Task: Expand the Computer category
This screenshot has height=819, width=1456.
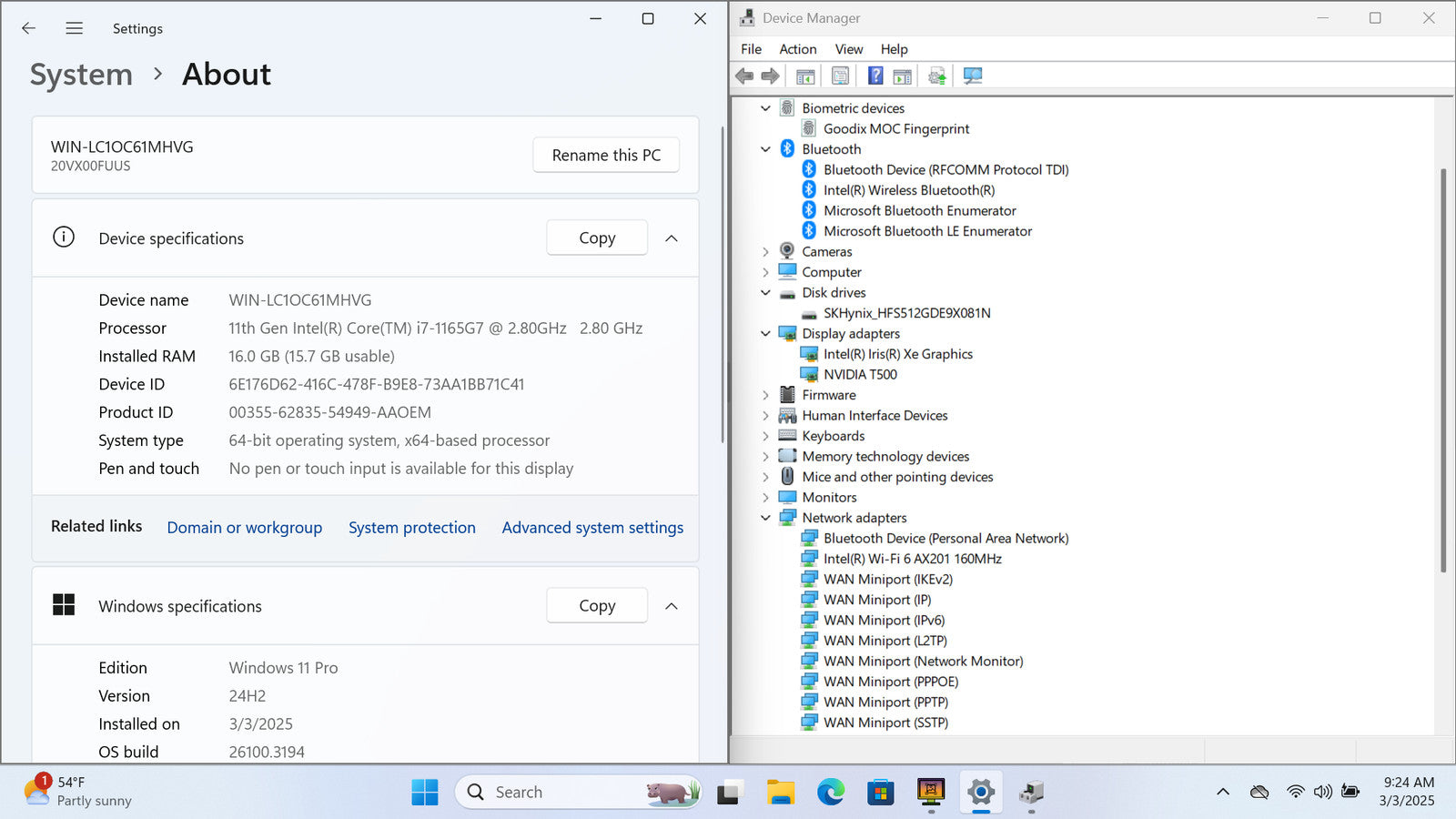Action: pyautogui.click(x=765, y=272)
